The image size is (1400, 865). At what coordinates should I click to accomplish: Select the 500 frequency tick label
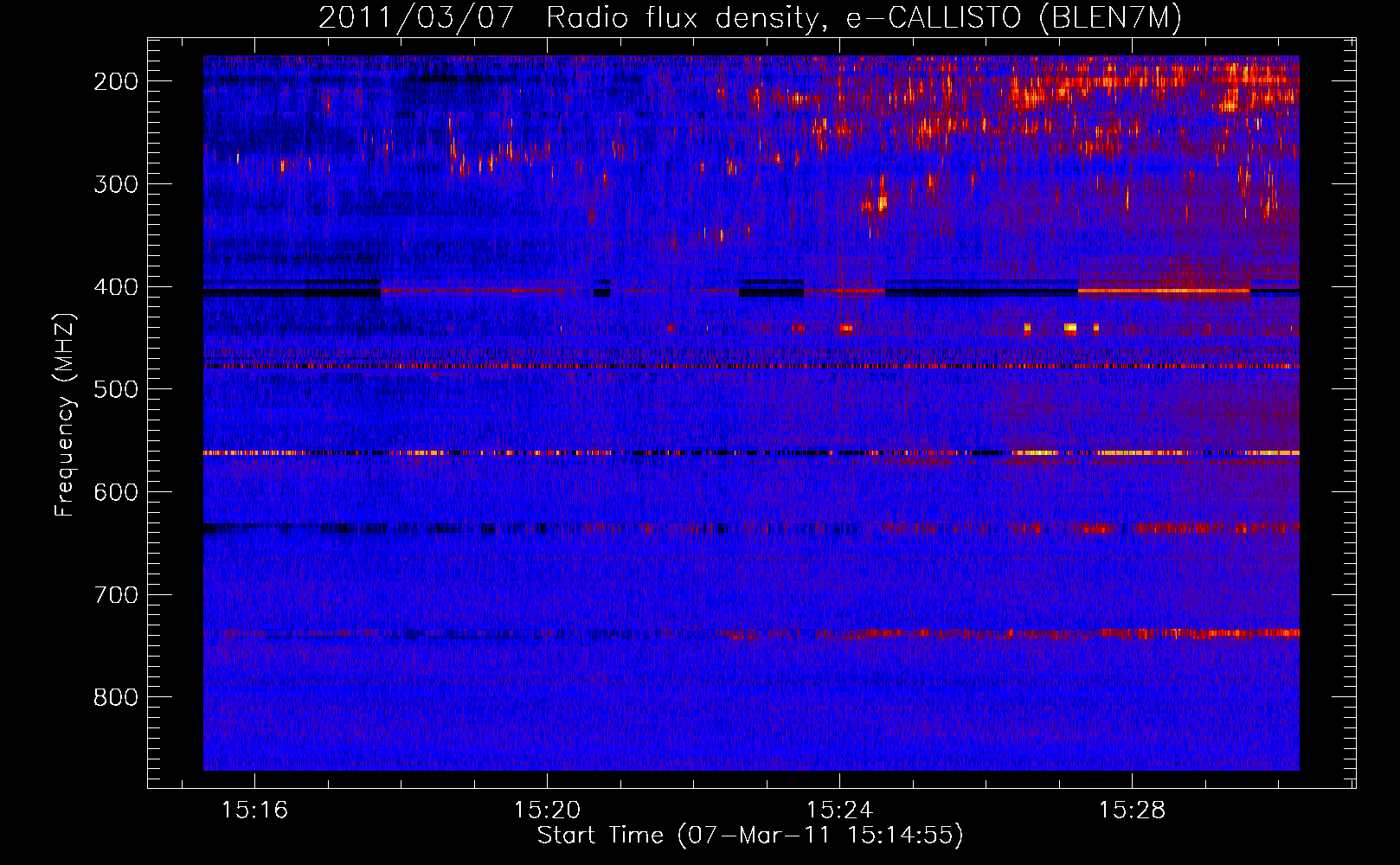(115, 389)
